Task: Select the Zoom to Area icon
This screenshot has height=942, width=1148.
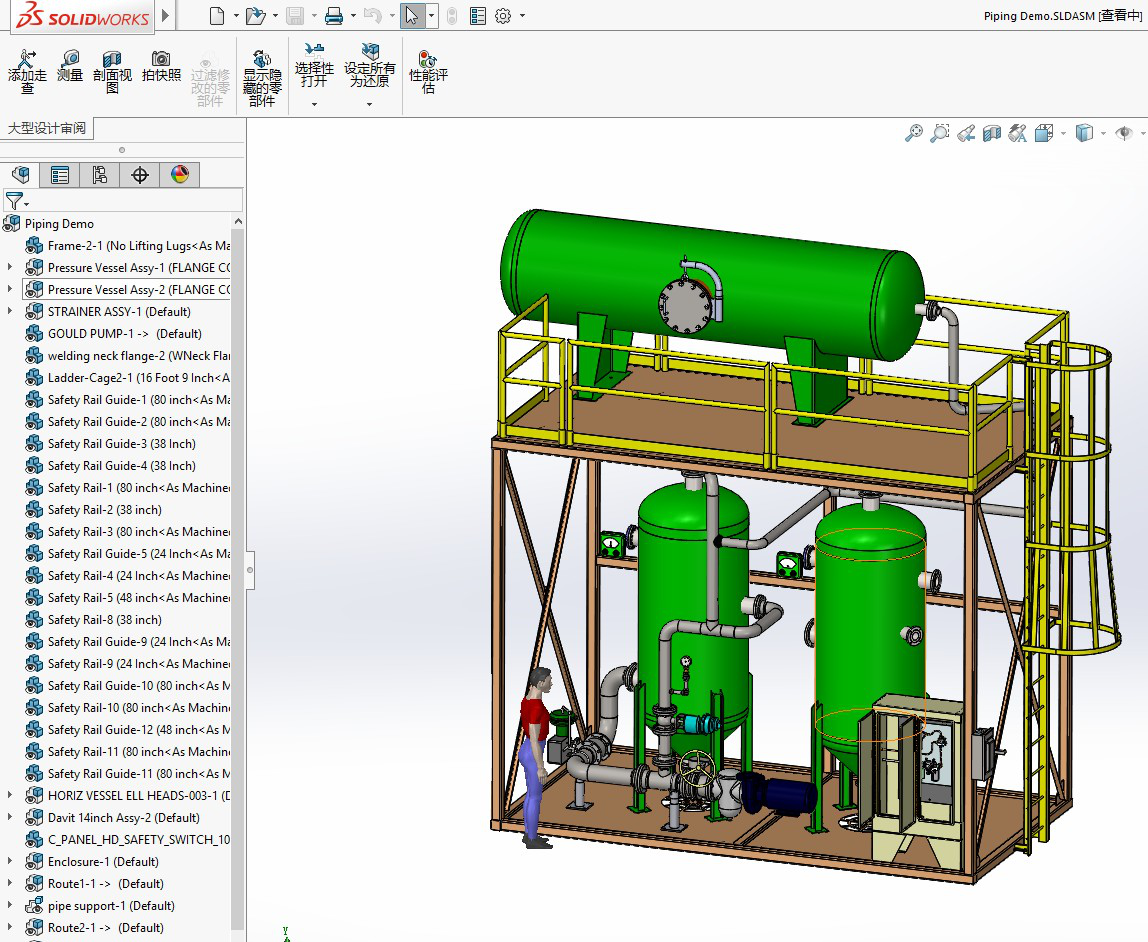Action: point(939,133)
